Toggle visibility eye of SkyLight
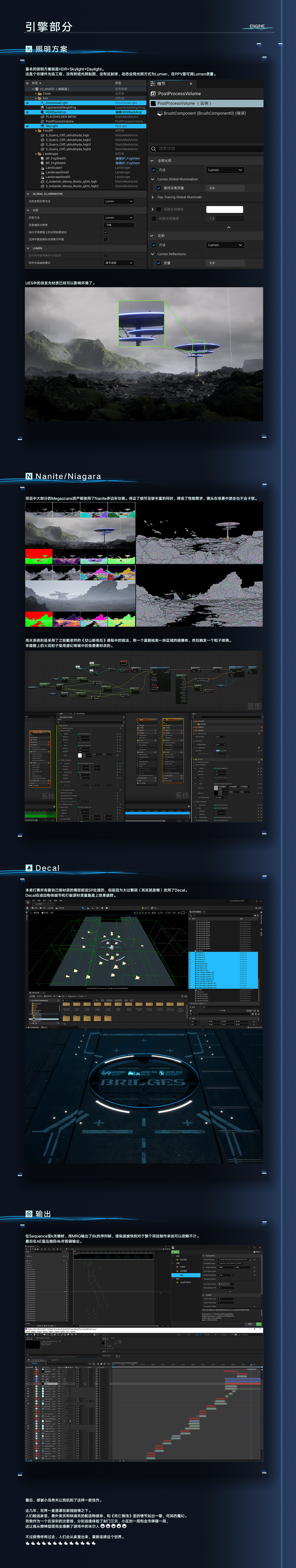This screenshot has height=1568, width=296. [28, 126]
